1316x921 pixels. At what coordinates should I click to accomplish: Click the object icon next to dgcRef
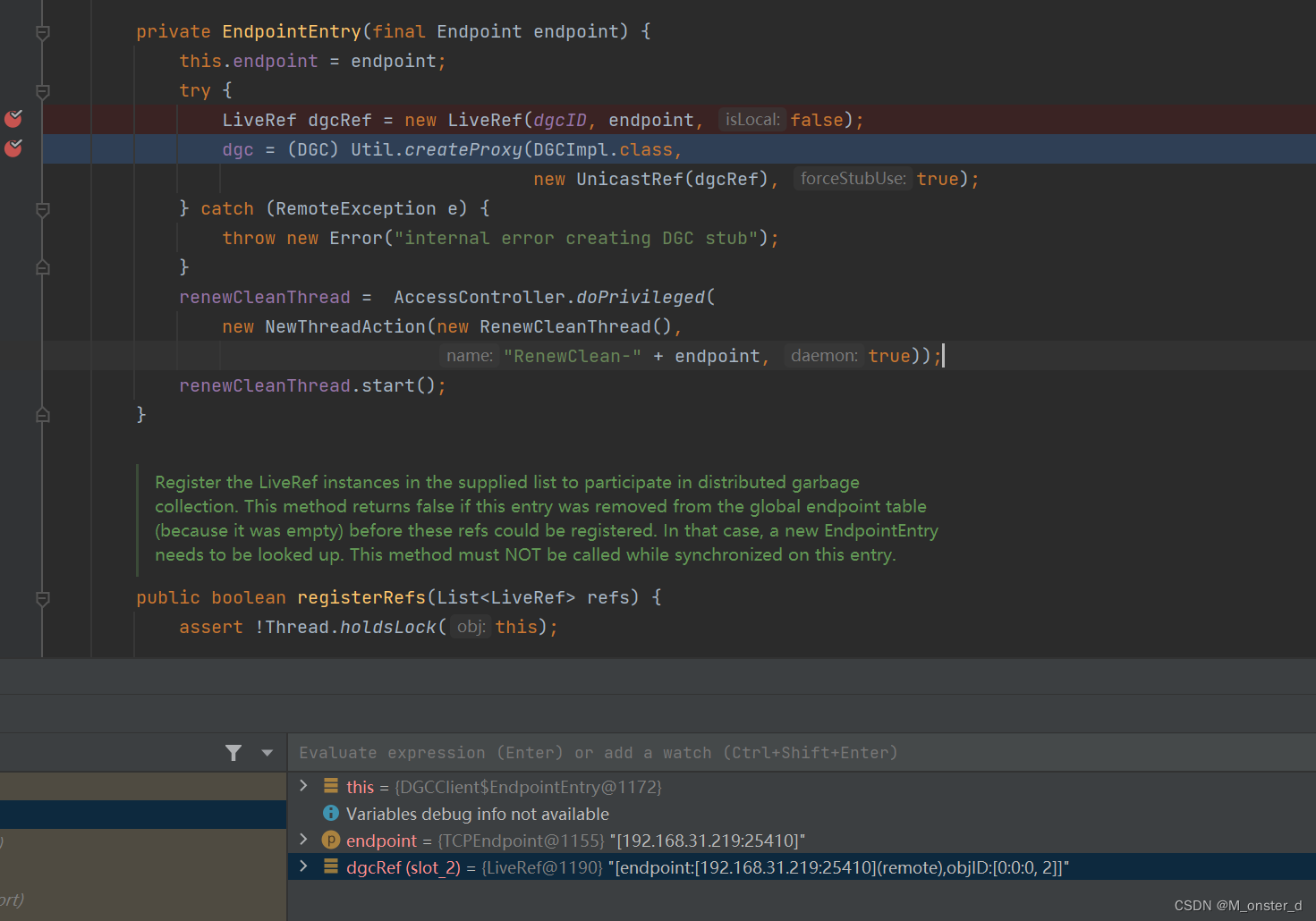pos(331,866)
